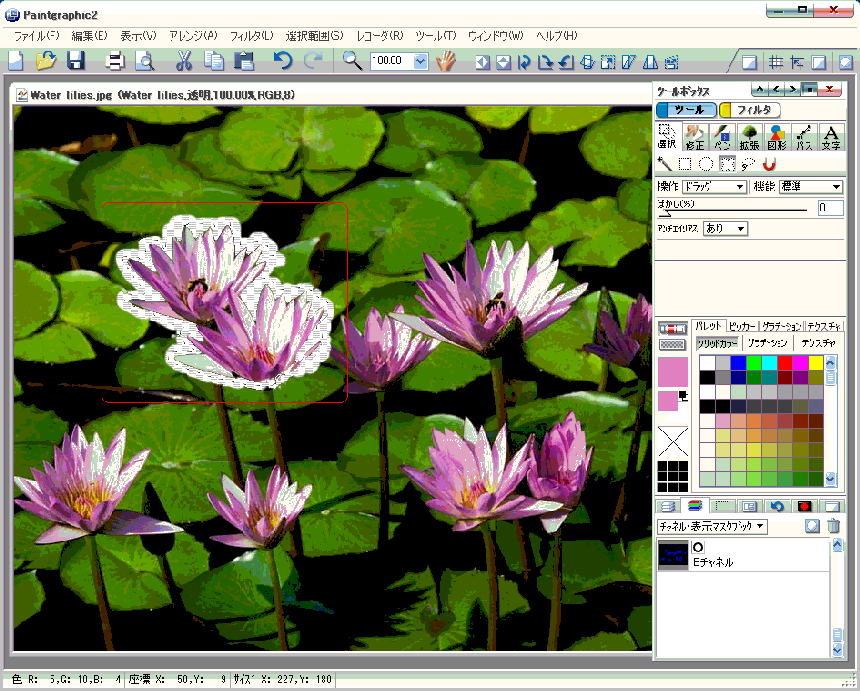This screenshot has width=860, height=691.
Task: Pick the bright red palette swatch
Action: 785,363
